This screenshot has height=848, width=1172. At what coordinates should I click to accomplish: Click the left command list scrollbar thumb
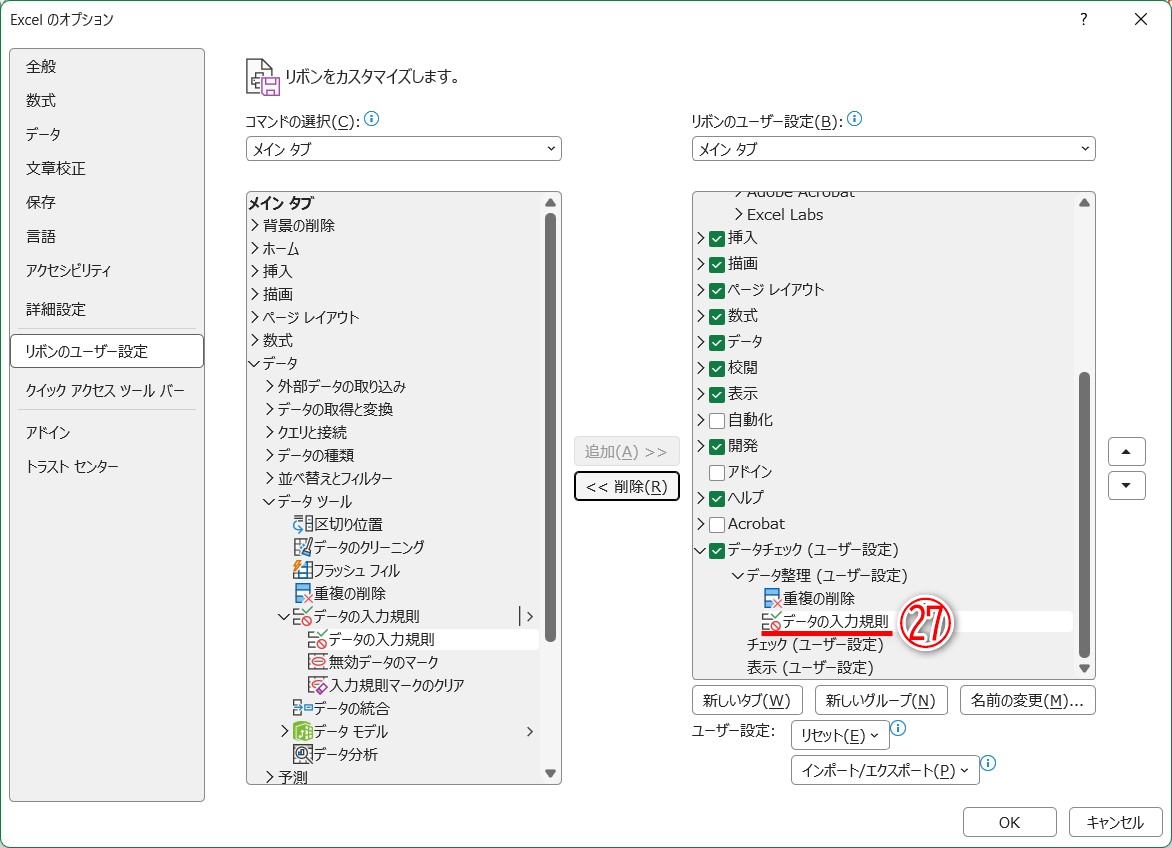click(x=550, y=427)
